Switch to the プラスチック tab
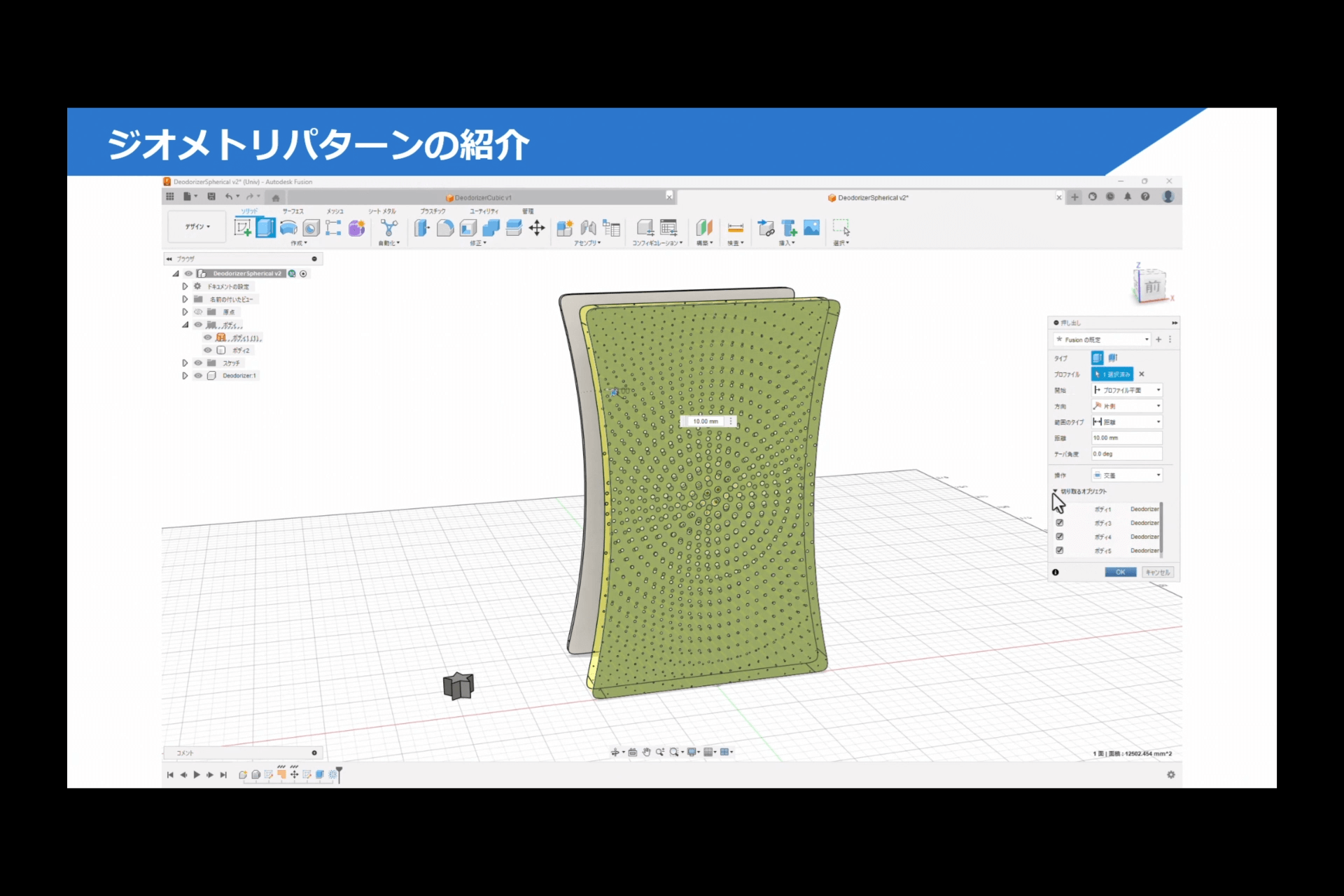This screenshot has height=896, width=1344. [433, 211]
